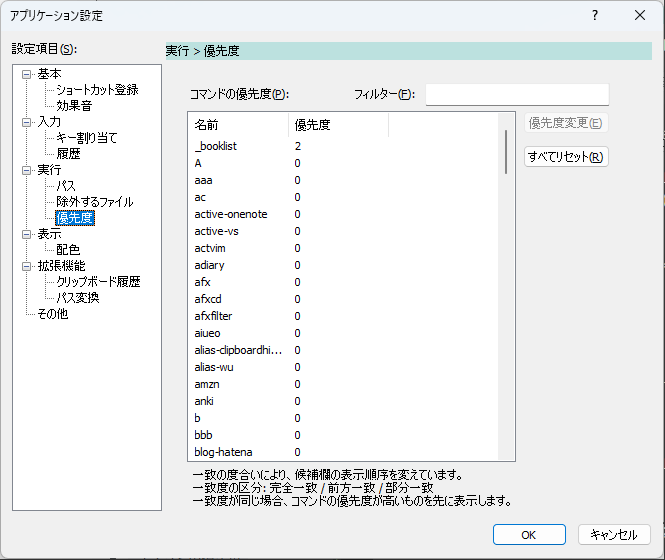Select 実行 in the settings tree
The width and height of the screenshot is (665, 560).
(x=49, y=170)
